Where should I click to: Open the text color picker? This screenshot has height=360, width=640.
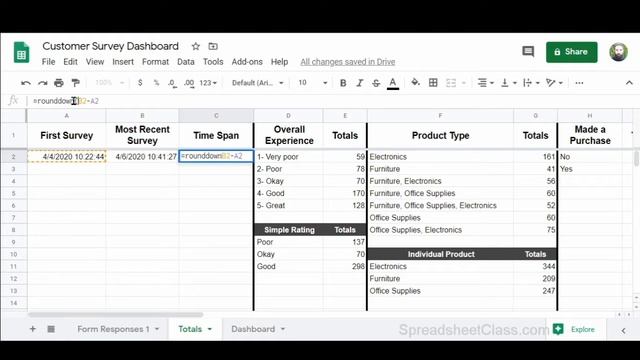[x=393, y=83]
